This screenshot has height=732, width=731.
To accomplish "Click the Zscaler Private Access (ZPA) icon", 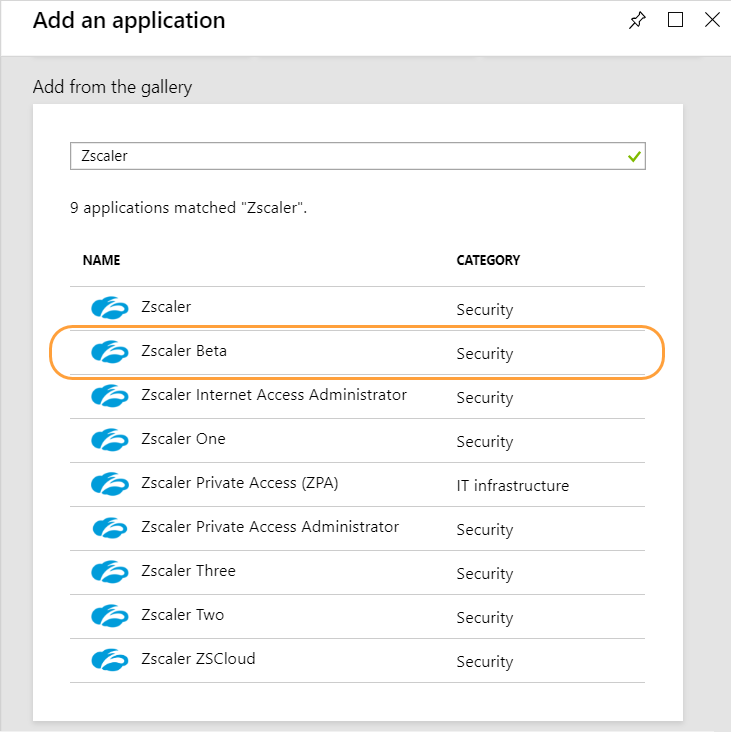I will point(110,484).
